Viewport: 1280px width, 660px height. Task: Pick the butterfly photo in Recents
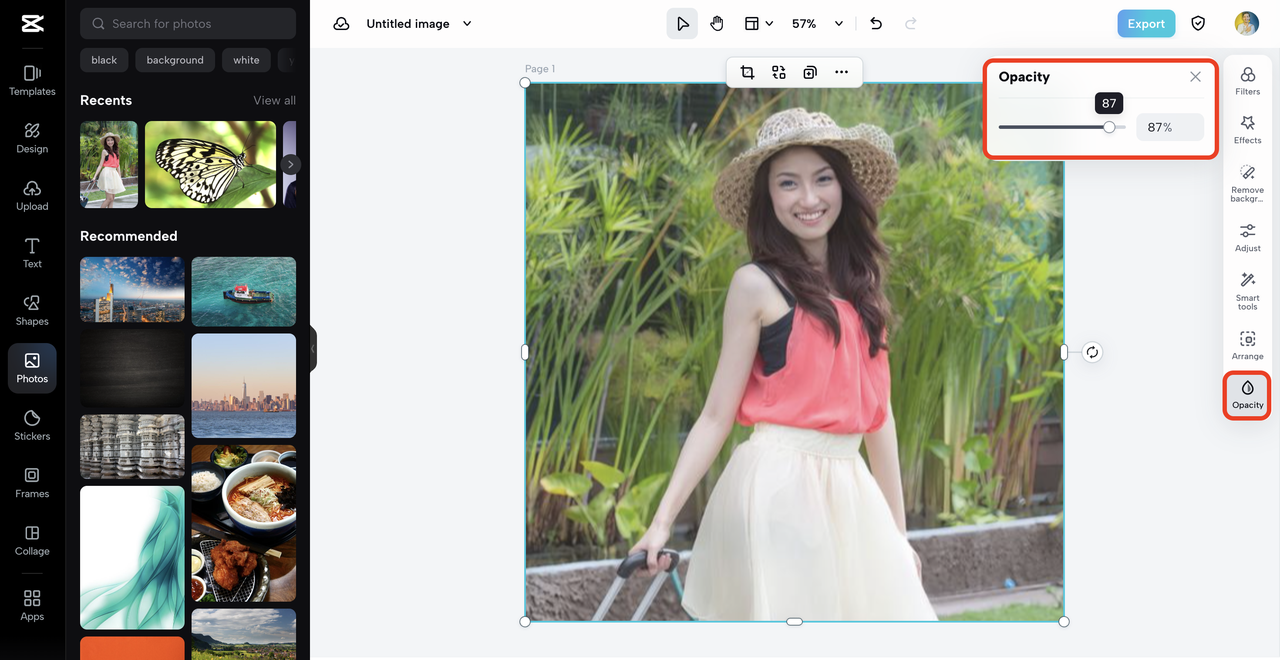pyautogui.click(x=210, y=165)
